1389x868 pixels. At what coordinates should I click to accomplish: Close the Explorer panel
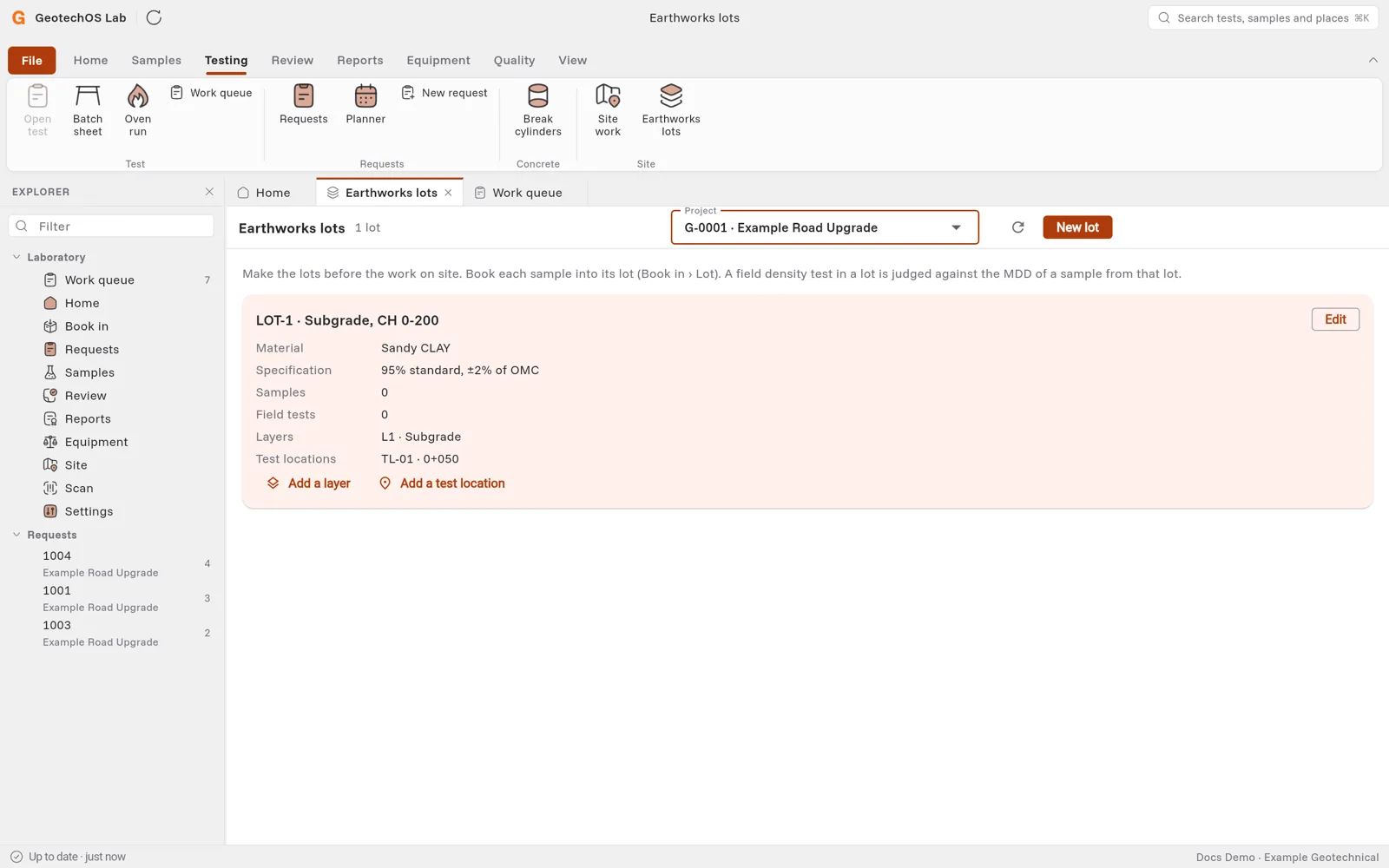209,192
